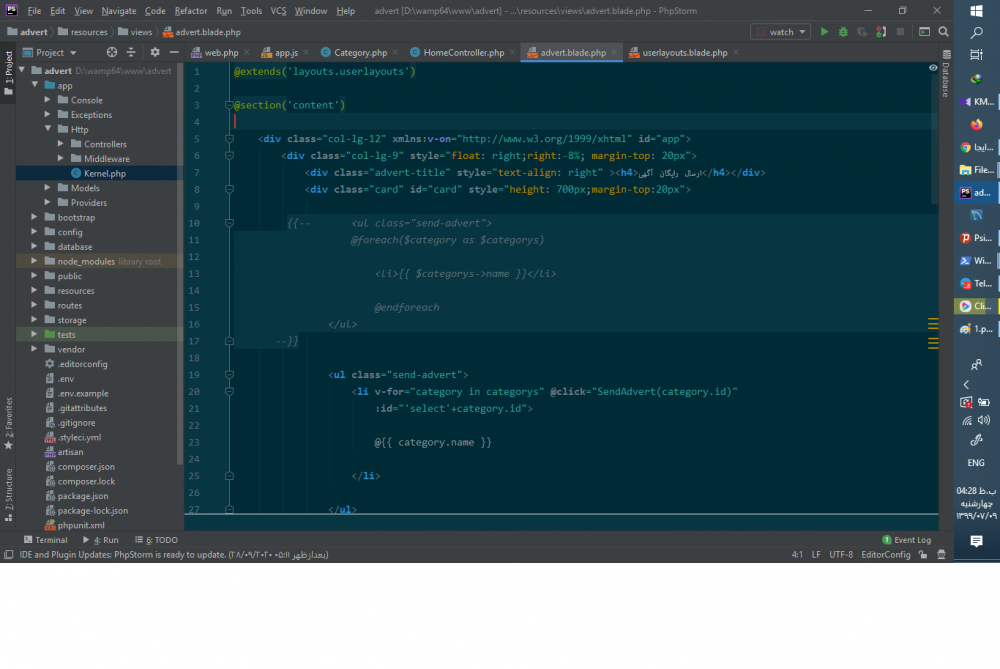The width and height of the screenshot is (1000, 669).
Task: Open the VCS menu
Action: [x=278, y=11]
